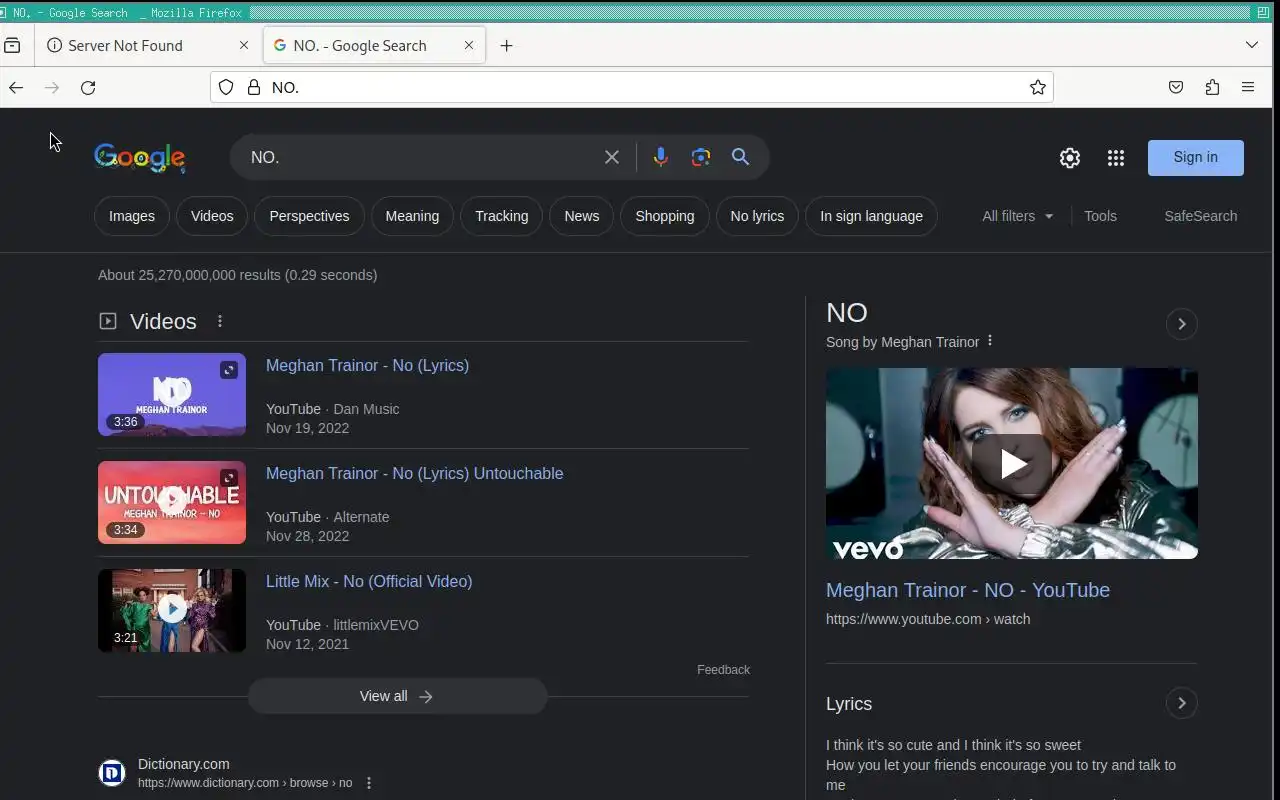Close the Server Not Found tab
Image resolution: width=1280 pixels, height=800 pixels.
pyautogui.click(x=244, y=46)
